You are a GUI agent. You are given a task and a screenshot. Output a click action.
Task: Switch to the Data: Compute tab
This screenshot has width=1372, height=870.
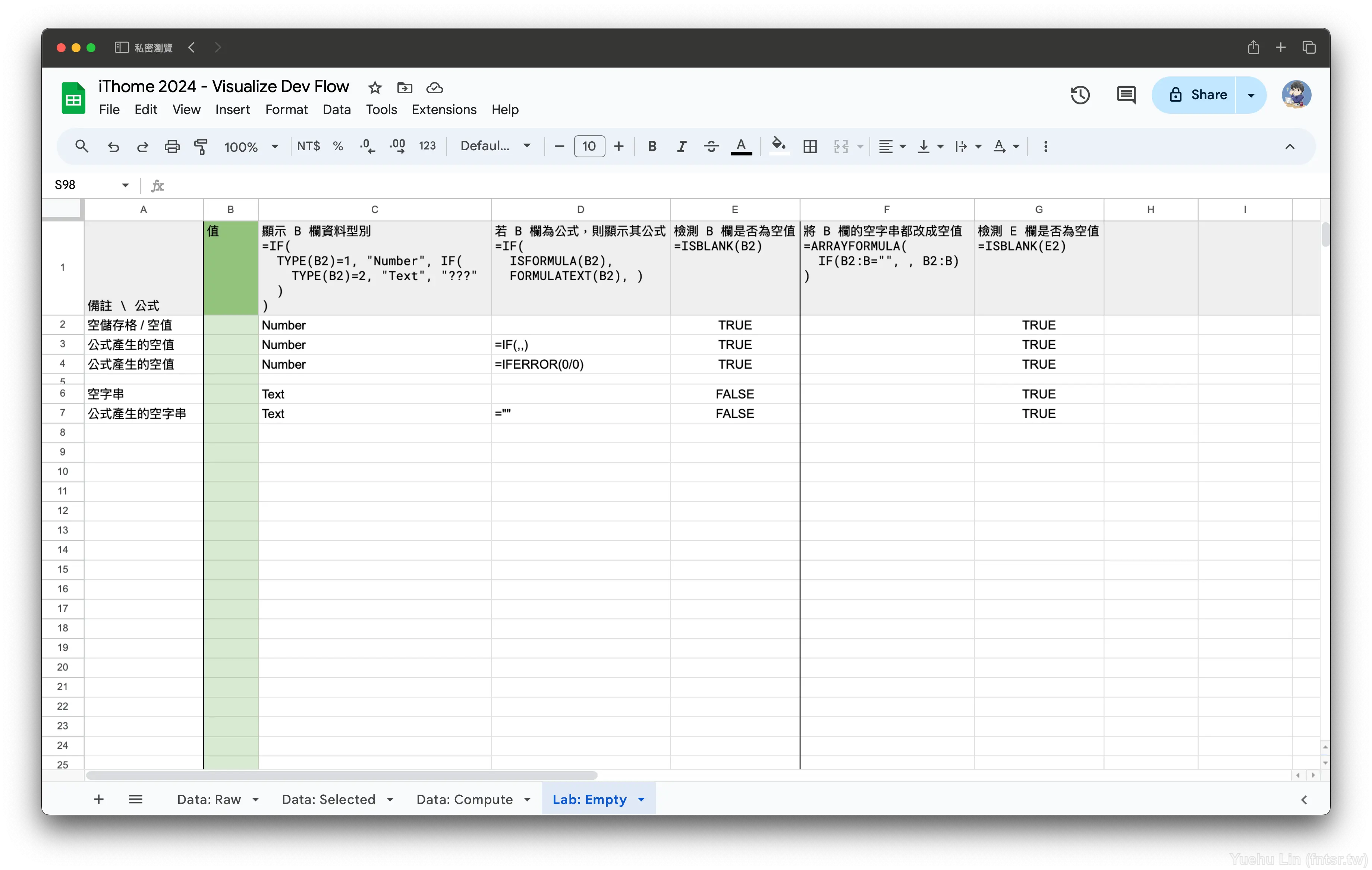465,799
